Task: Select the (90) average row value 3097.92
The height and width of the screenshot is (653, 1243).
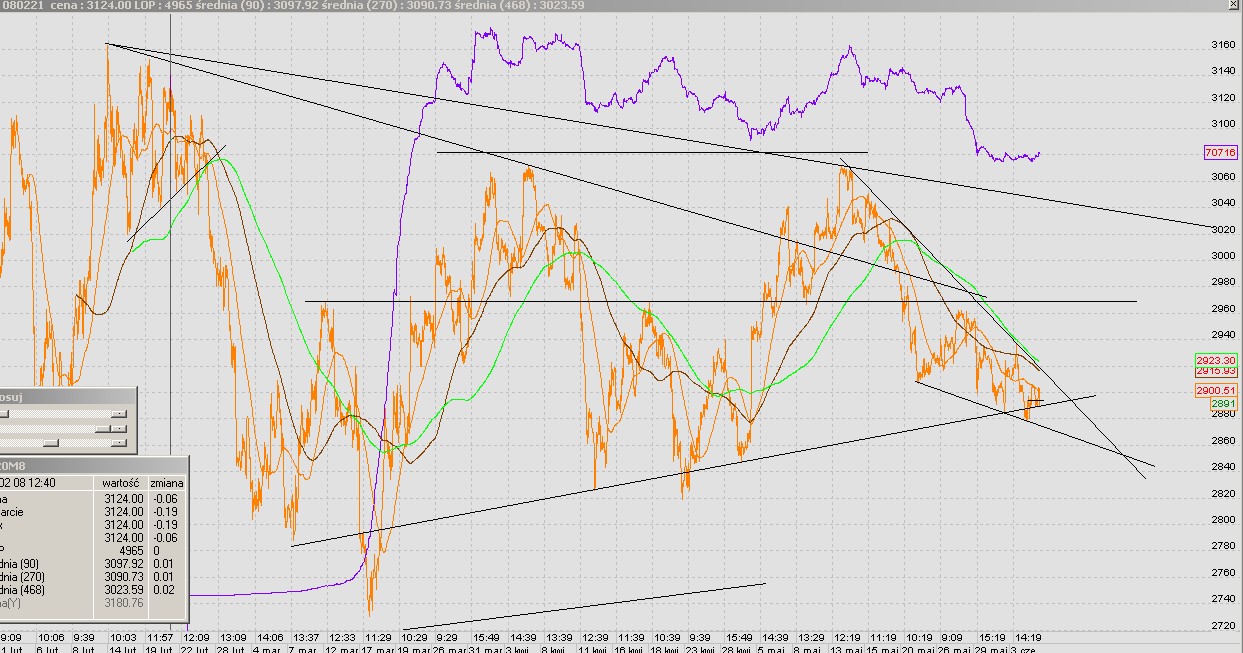Action: (124, 563)
